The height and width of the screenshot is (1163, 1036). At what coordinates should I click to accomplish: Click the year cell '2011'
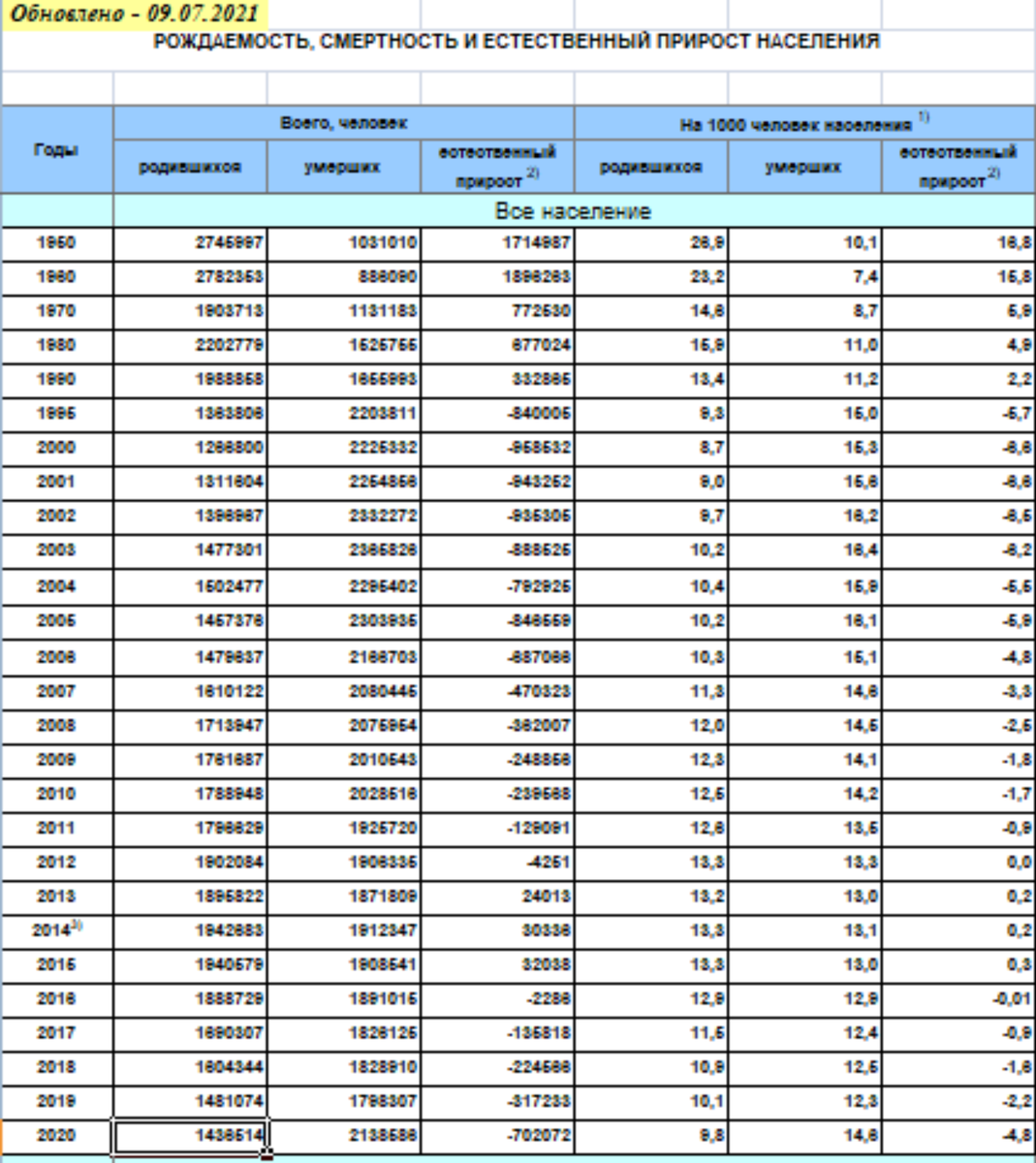click(56, 828)
